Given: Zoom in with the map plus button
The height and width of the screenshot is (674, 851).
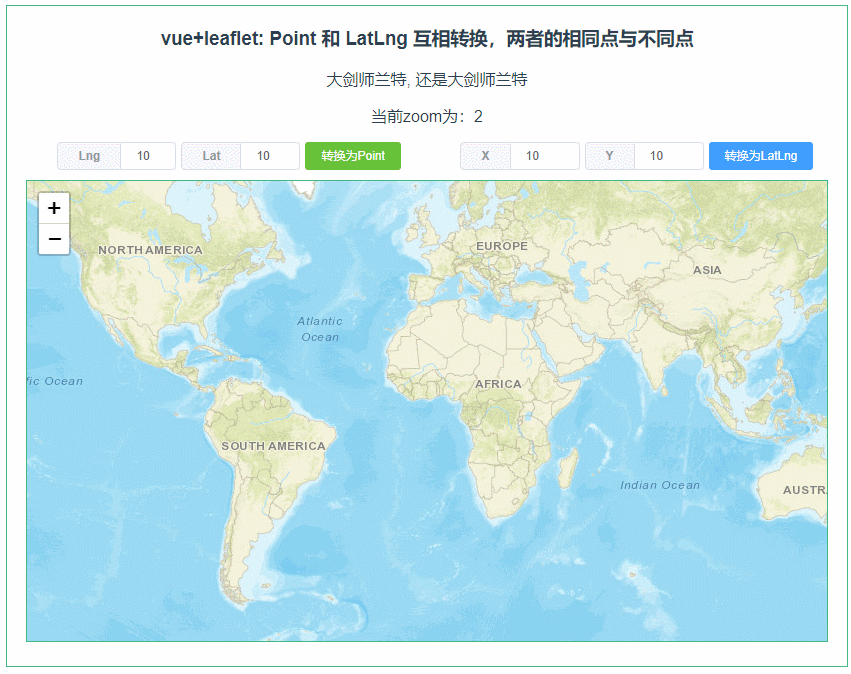Looking at the screenshot, I should (x=54, y=208).
